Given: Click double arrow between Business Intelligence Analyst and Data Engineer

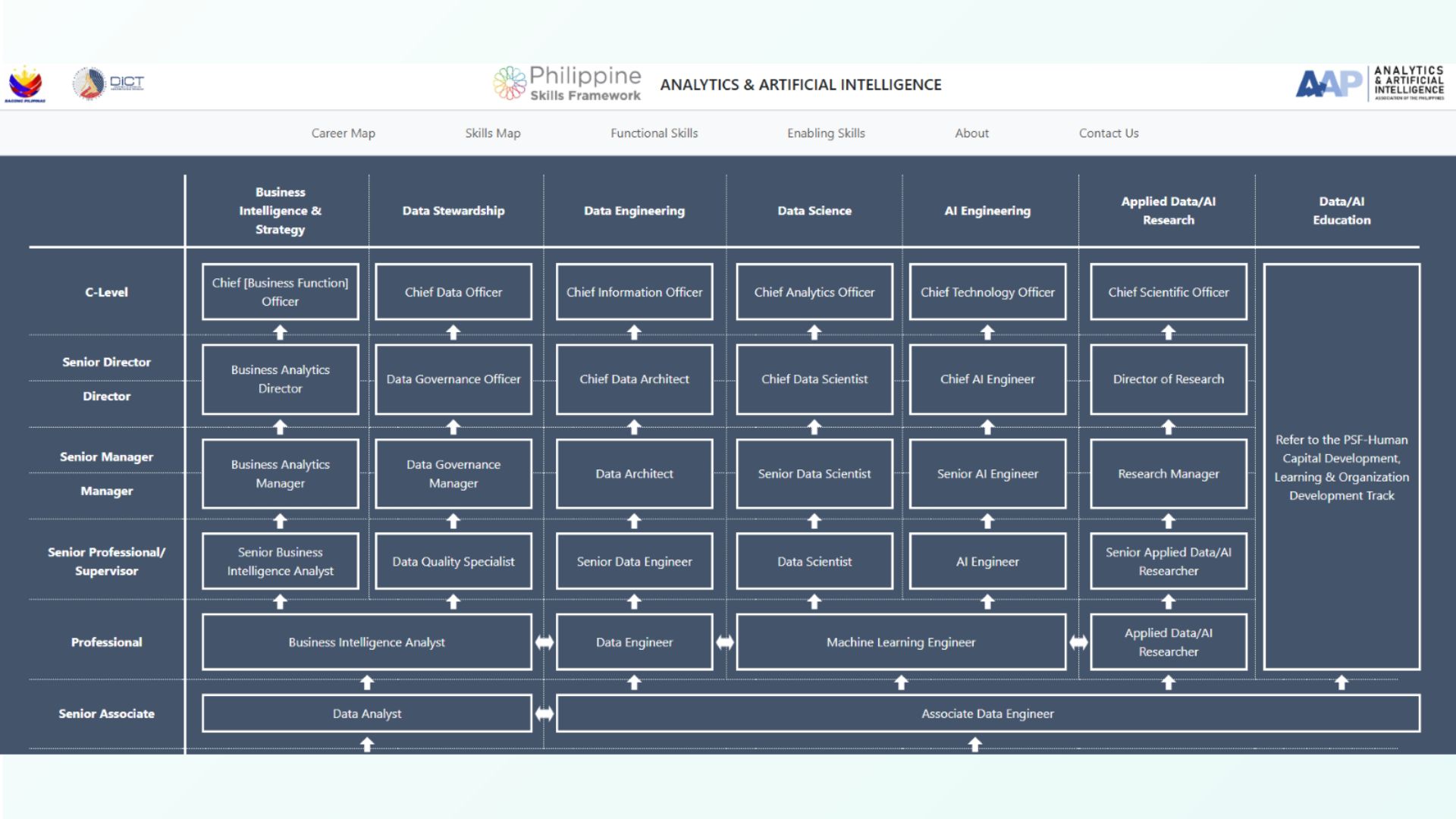Looking at the screenshot, I should pos(544,642).
